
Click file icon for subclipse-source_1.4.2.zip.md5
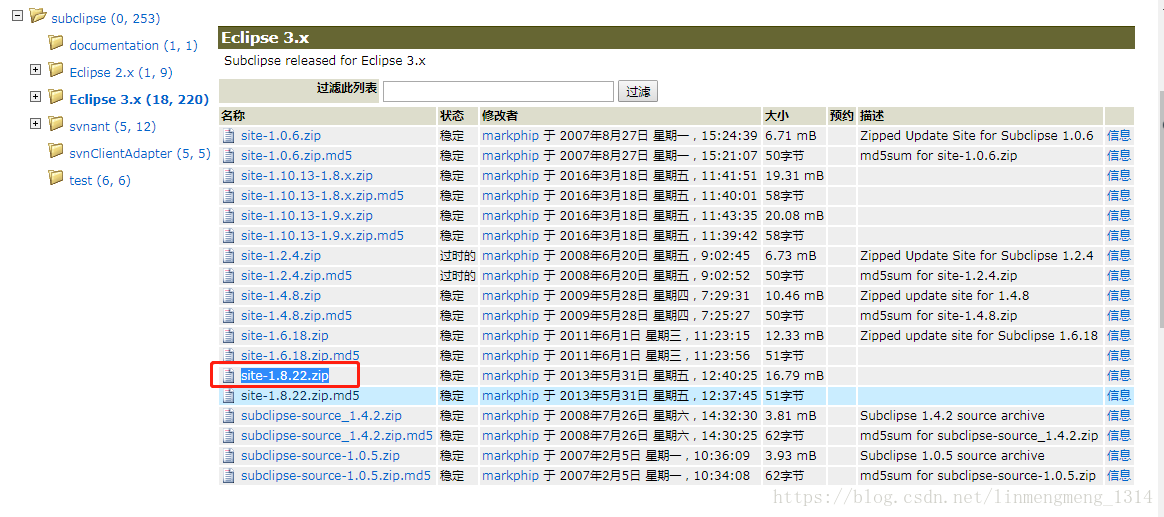pos(229,435)
